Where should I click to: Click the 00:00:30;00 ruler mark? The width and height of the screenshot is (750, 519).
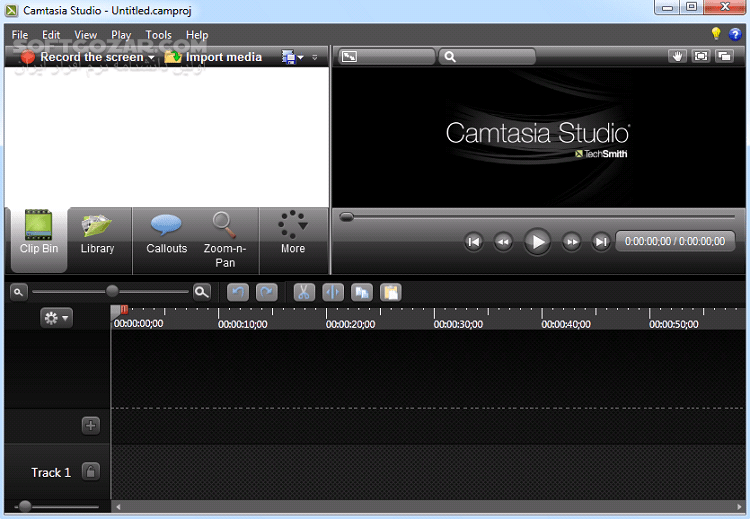coord(458,324)
